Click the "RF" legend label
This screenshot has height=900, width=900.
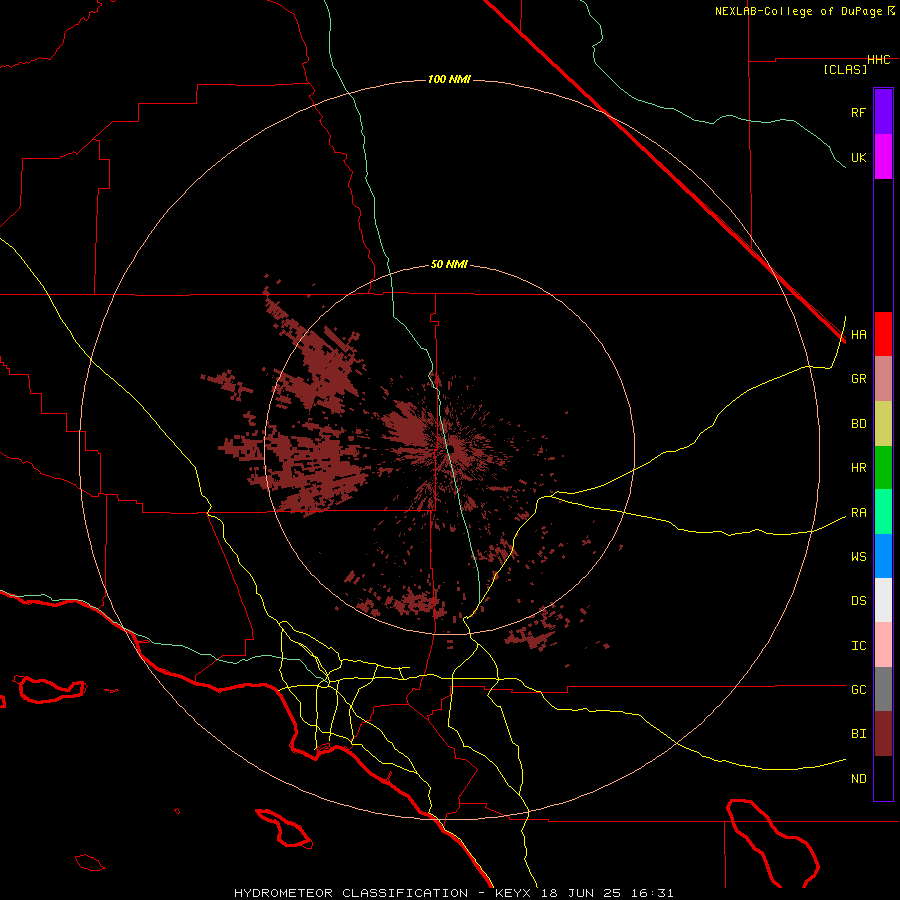pos(858,112)
